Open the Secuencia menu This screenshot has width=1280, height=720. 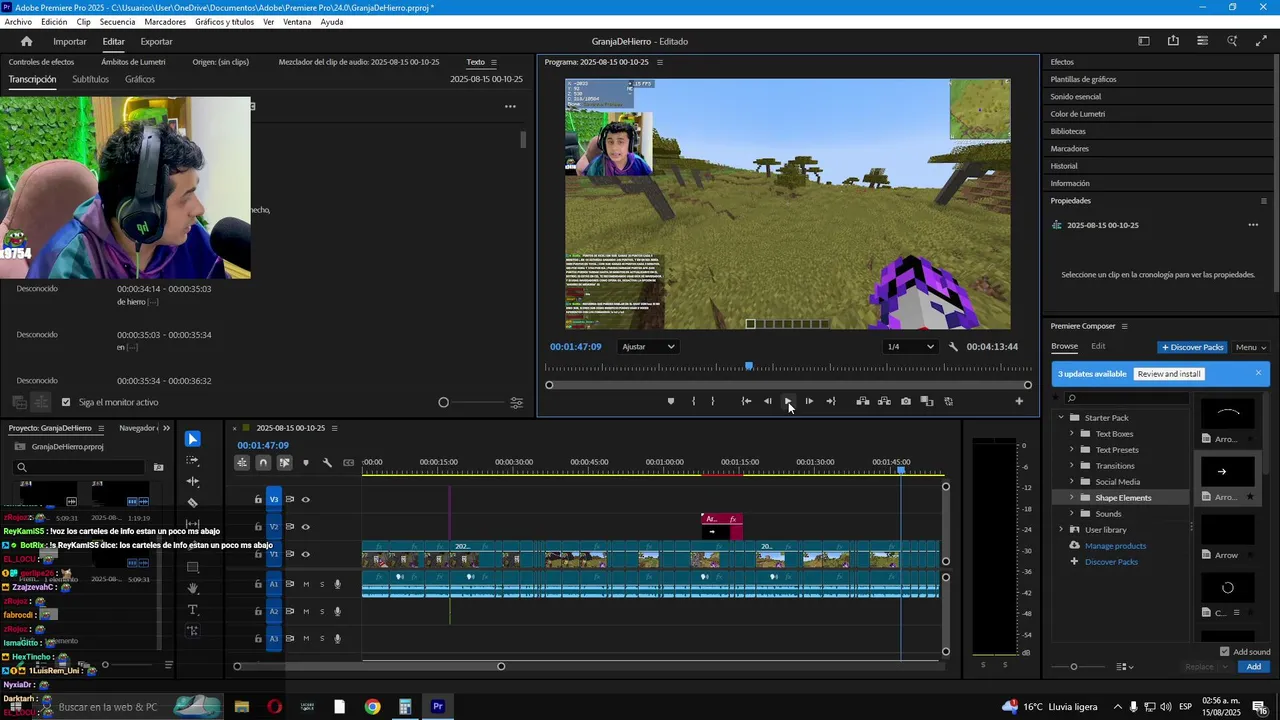click(x=117, y=21)
